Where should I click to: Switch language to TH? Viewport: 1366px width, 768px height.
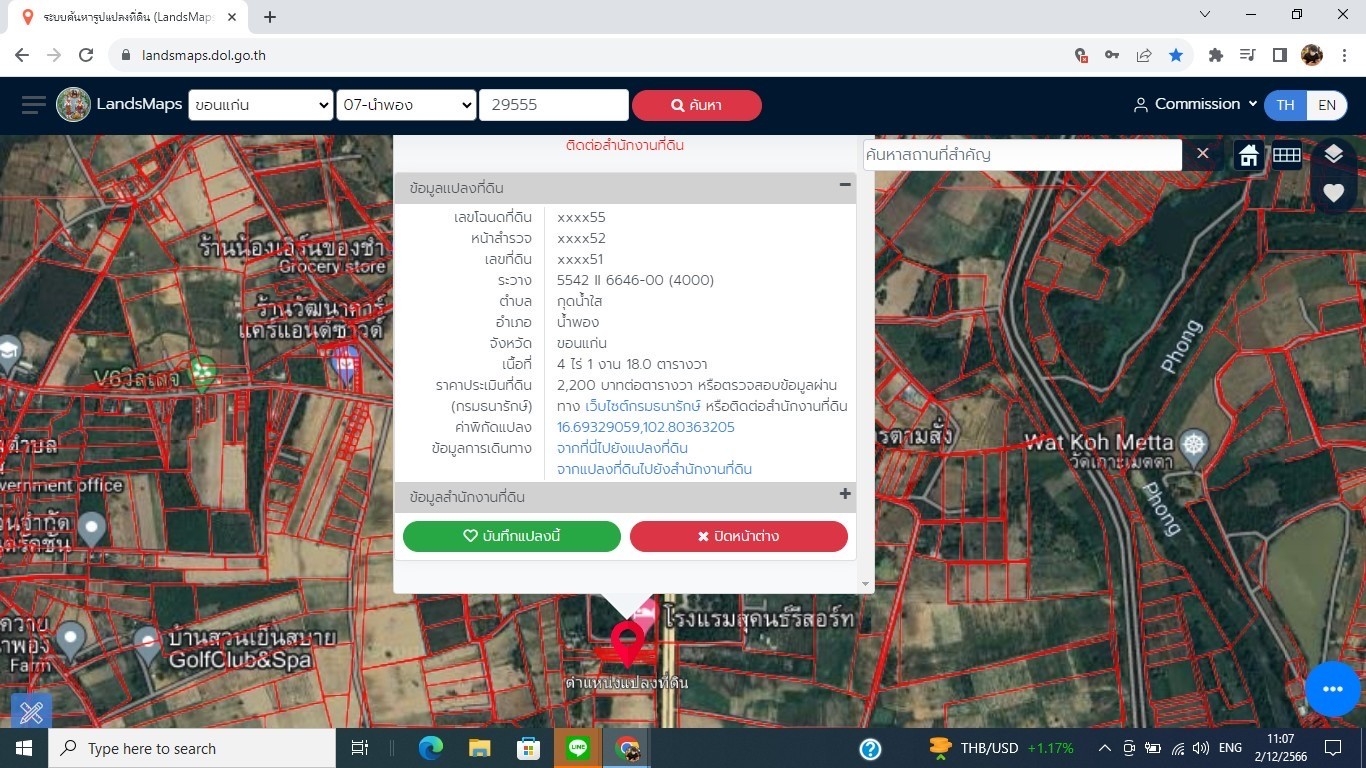pos(1285,105)
